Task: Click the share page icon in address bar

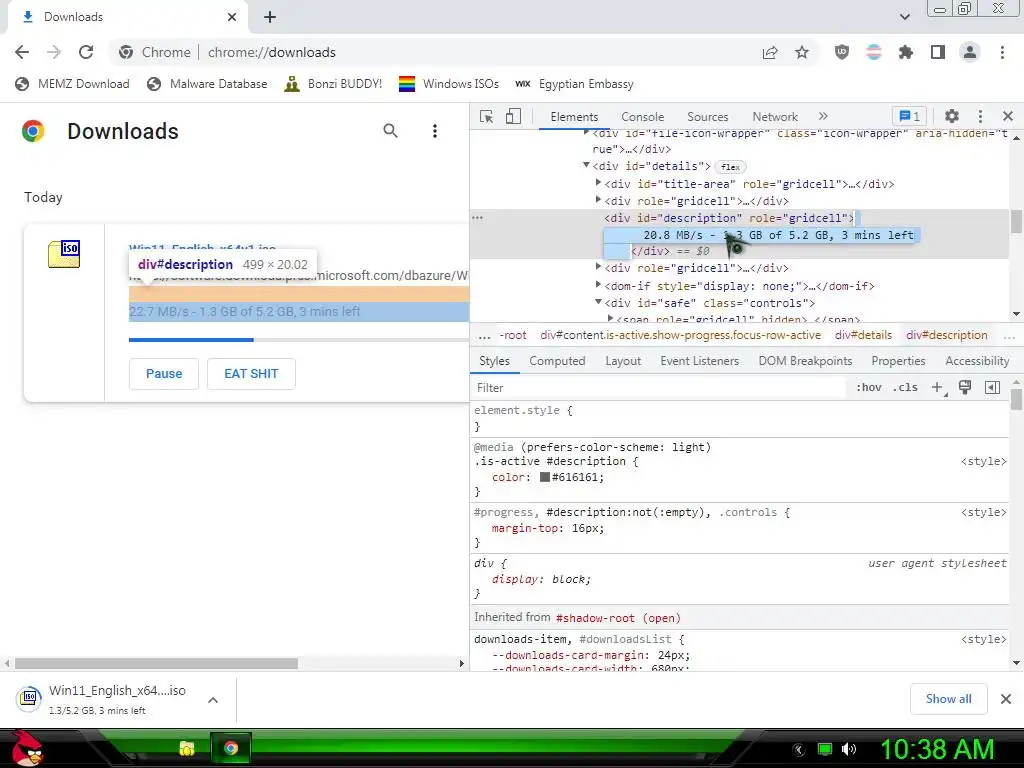Action: pos(770,52)
